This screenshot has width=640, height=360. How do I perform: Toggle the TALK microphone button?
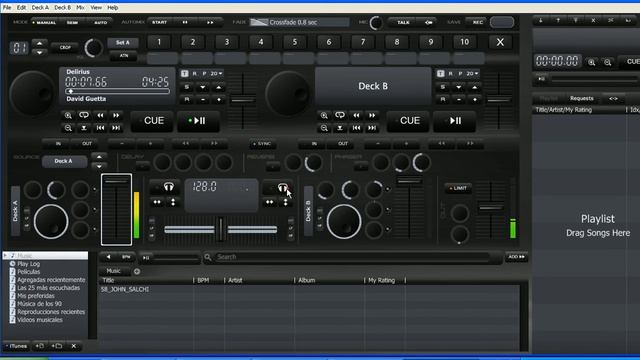click(x=403, y=22)
